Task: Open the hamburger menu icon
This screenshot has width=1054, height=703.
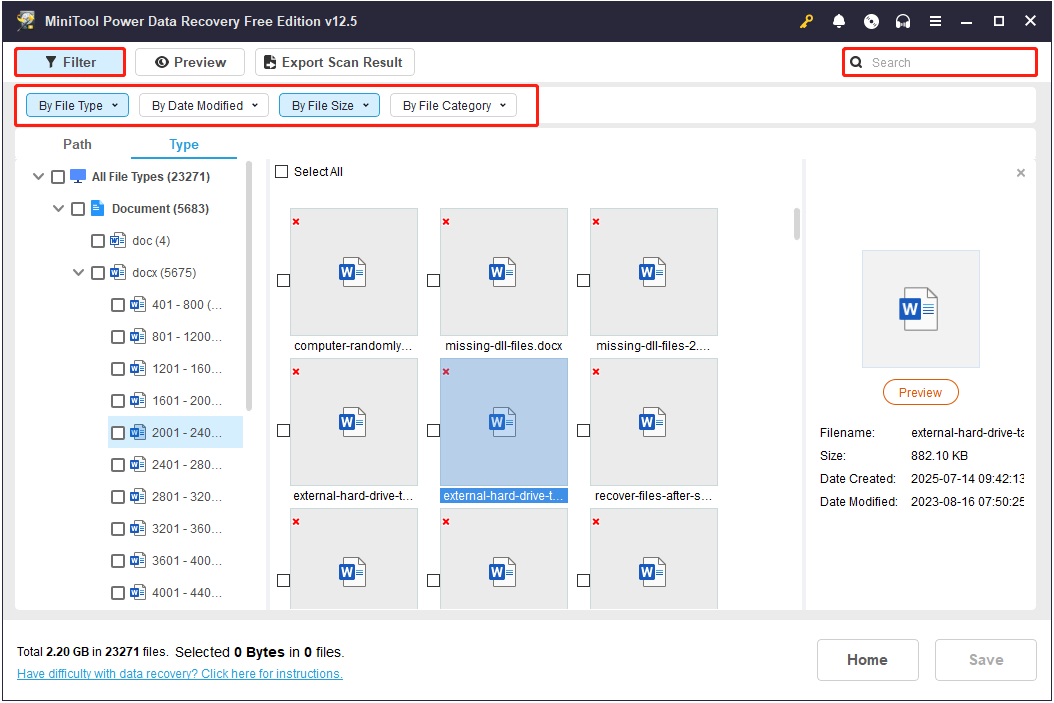Action: pyautogui.click(x=935, y=20)
